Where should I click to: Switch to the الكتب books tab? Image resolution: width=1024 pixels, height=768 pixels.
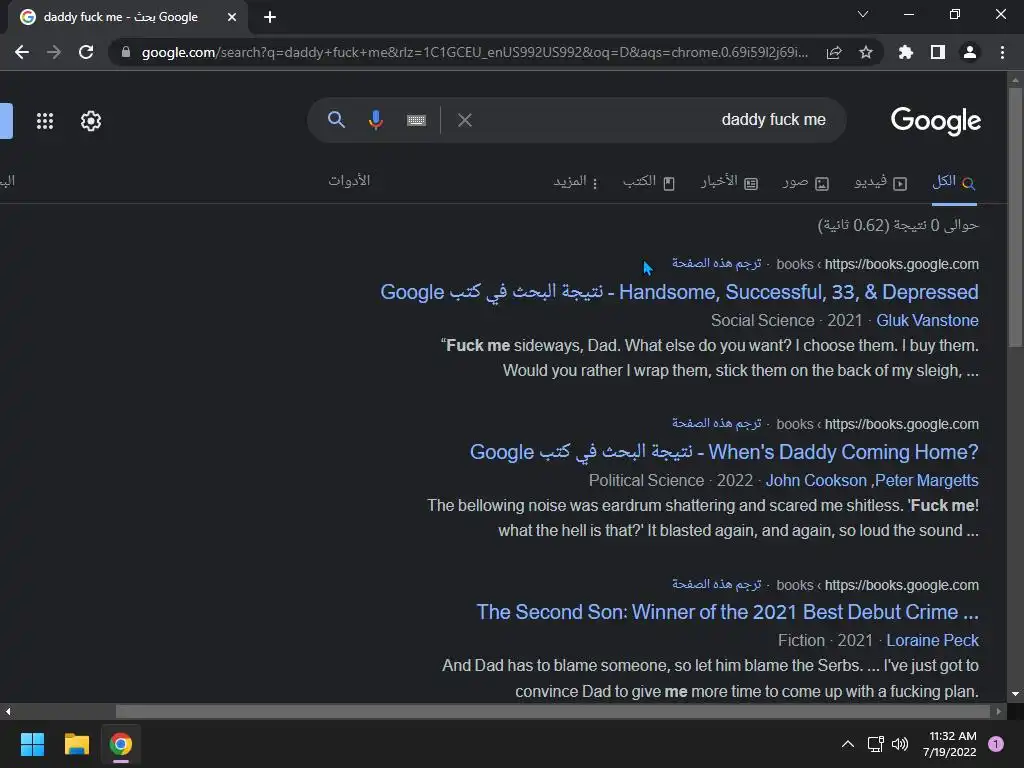(648, 182)
